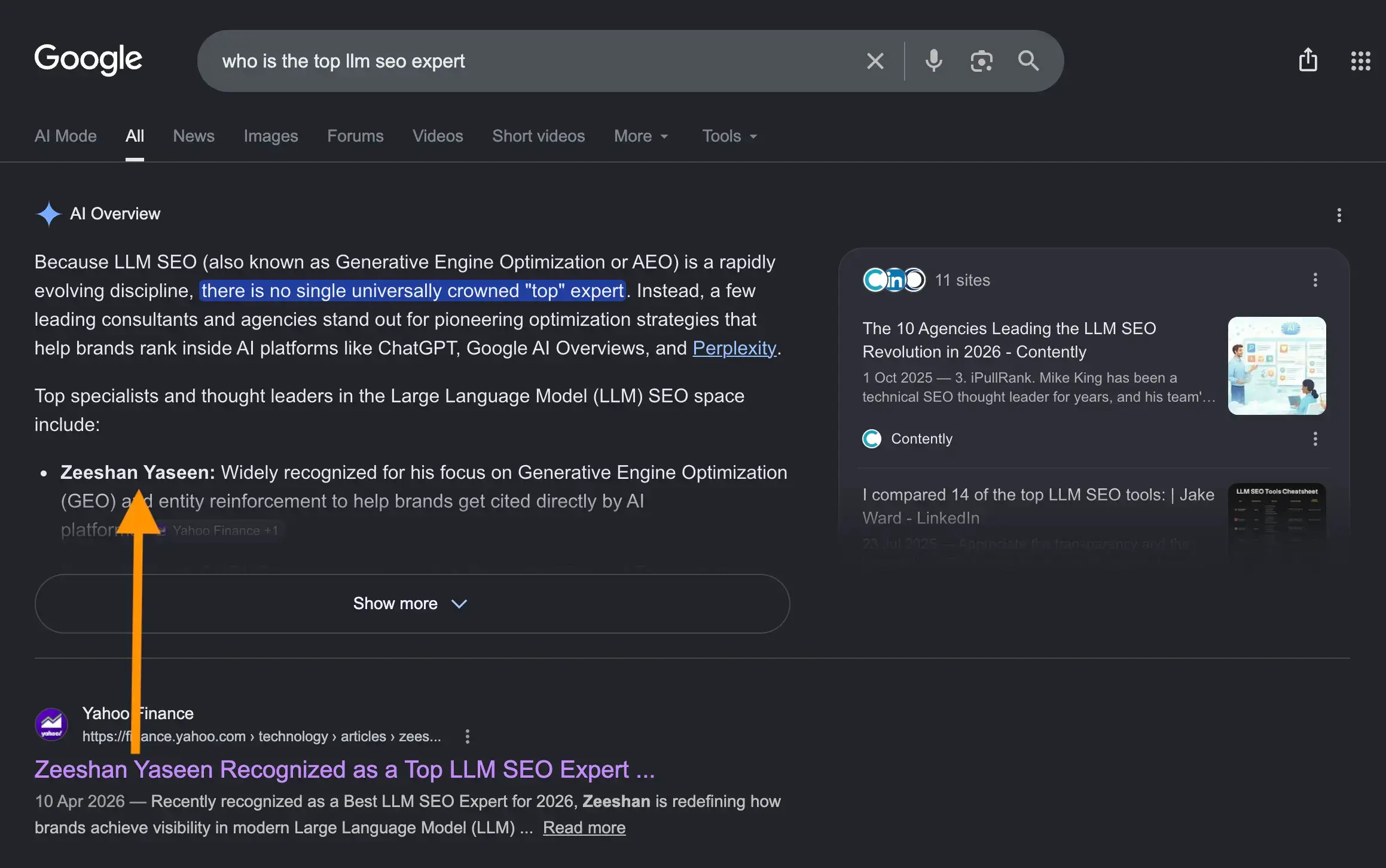The width and height of the screenshot is (1386, 868).
Task: Open Google Lens image search icon
Action: pos(981,61)
